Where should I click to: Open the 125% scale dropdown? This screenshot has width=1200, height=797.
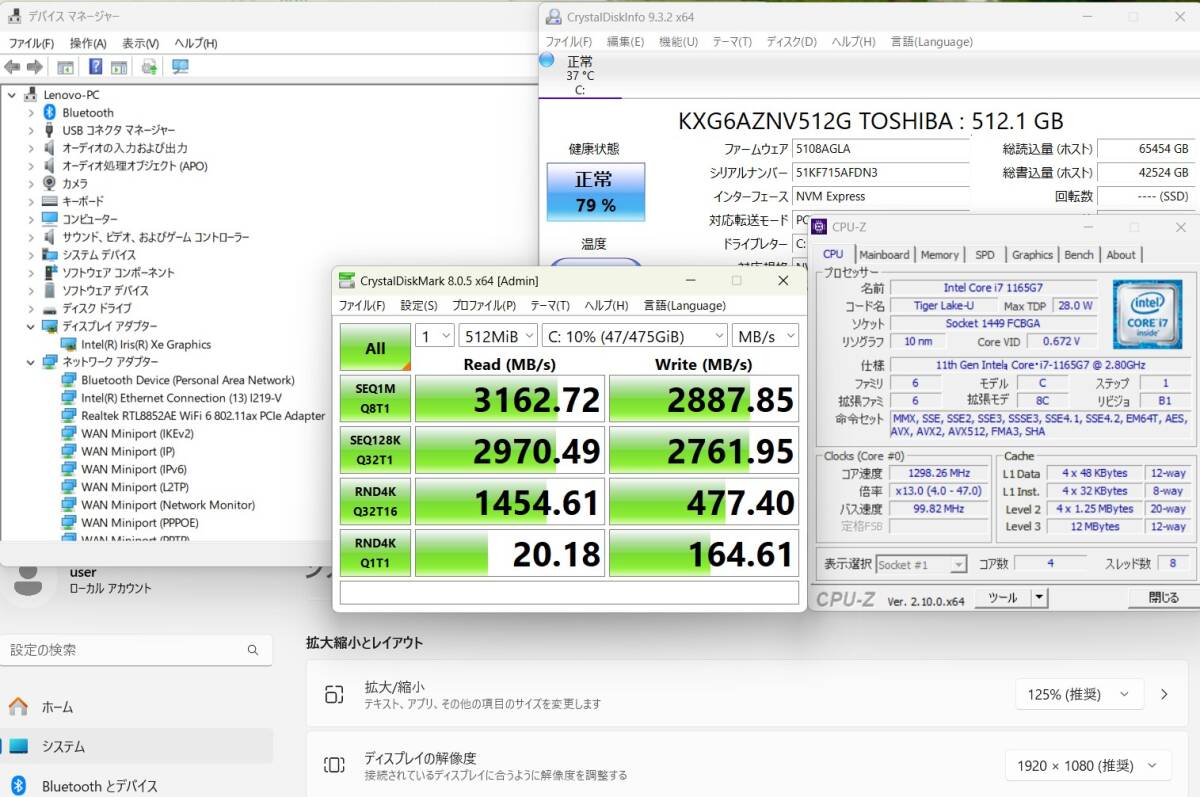pos(1079,694)
